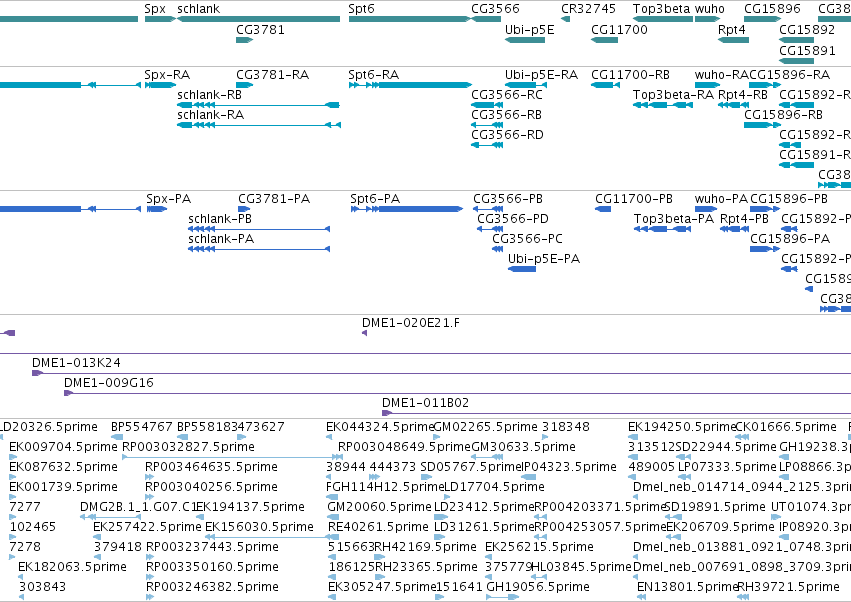Select the Top3beta-RA transcript label
Image resolution: width=851 pixels, height=602 pixels.
[673, 95]
